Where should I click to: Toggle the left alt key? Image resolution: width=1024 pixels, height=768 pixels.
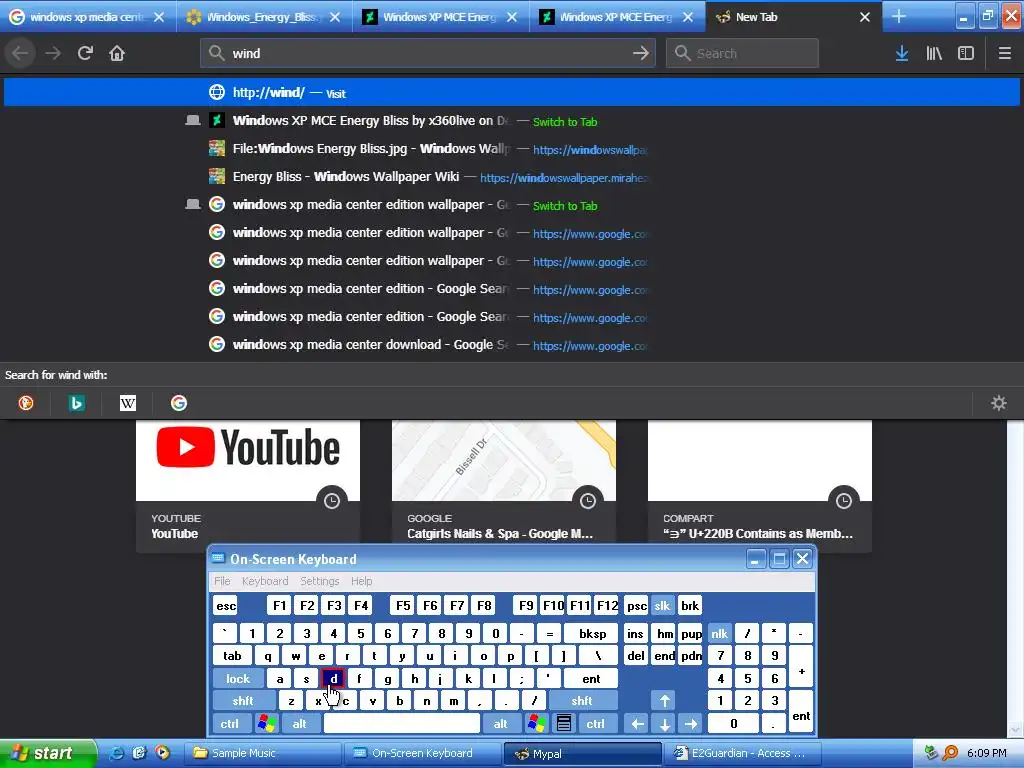tap(299, 724)
